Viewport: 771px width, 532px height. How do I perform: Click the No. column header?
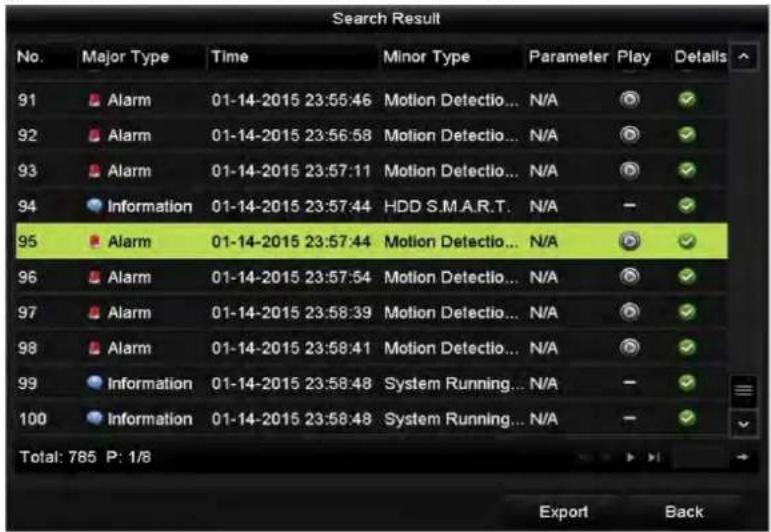pos(29,57)
